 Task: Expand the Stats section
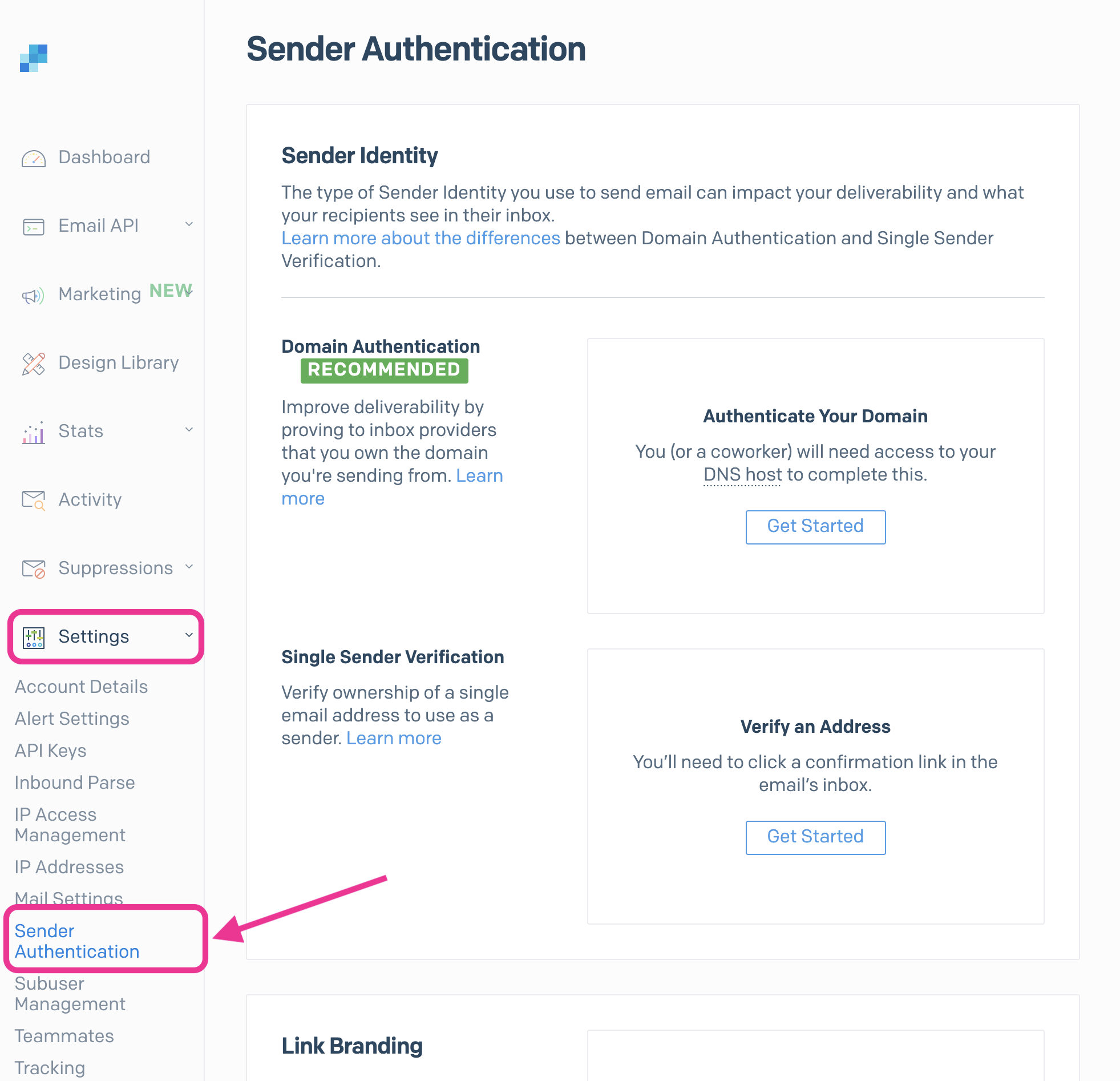pos(189,430)
